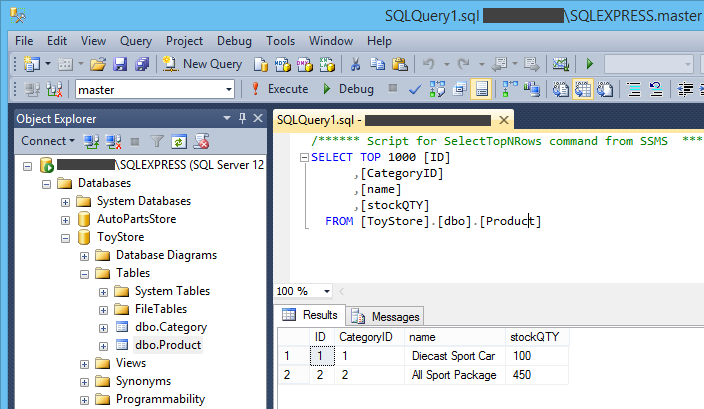Screen dimensions: 704x409
Task: Click the Activity Monitor icon
Action: coord(560,64)
